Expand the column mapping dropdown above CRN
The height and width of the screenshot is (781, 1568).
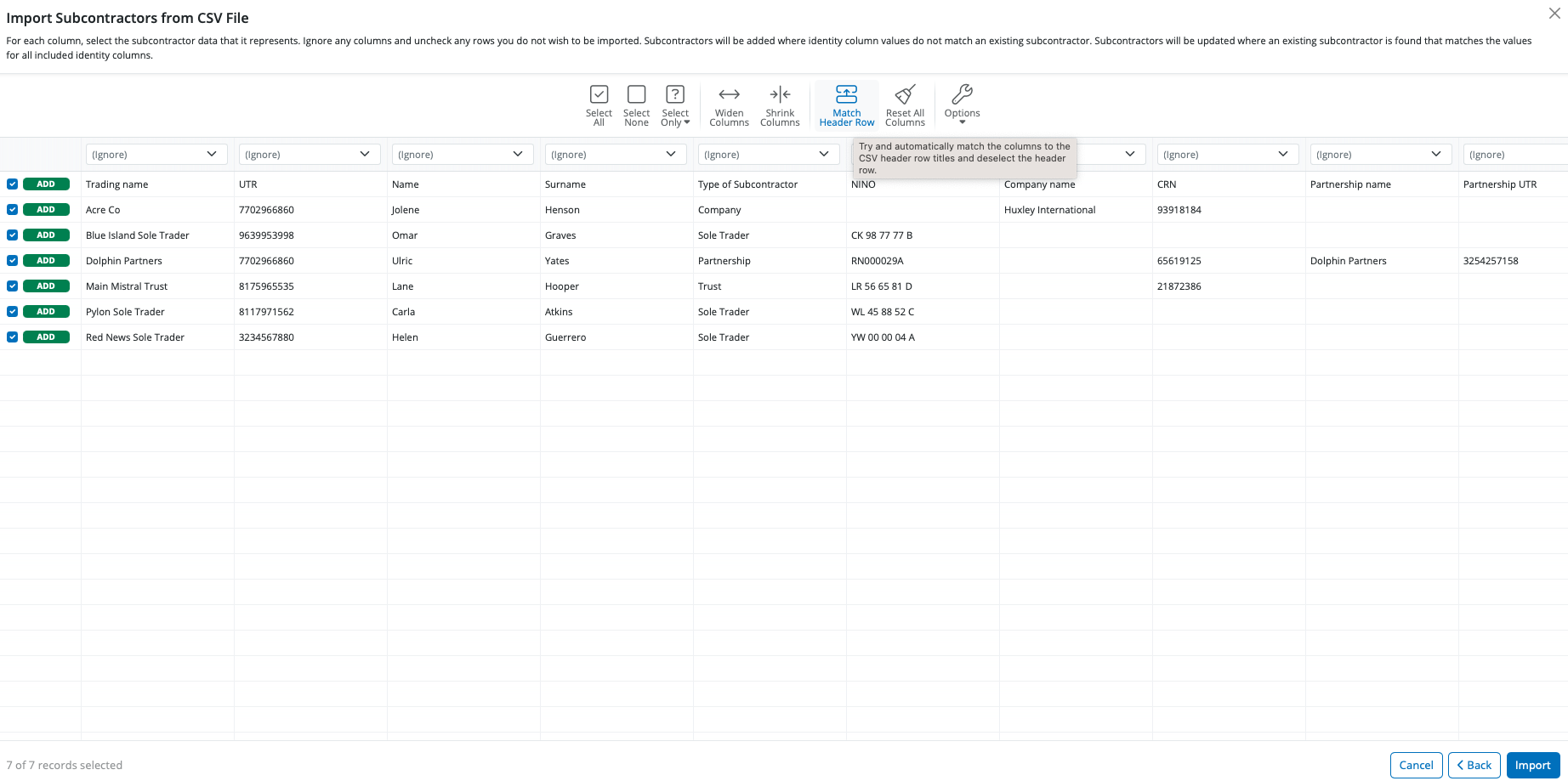coord(1228,155)
